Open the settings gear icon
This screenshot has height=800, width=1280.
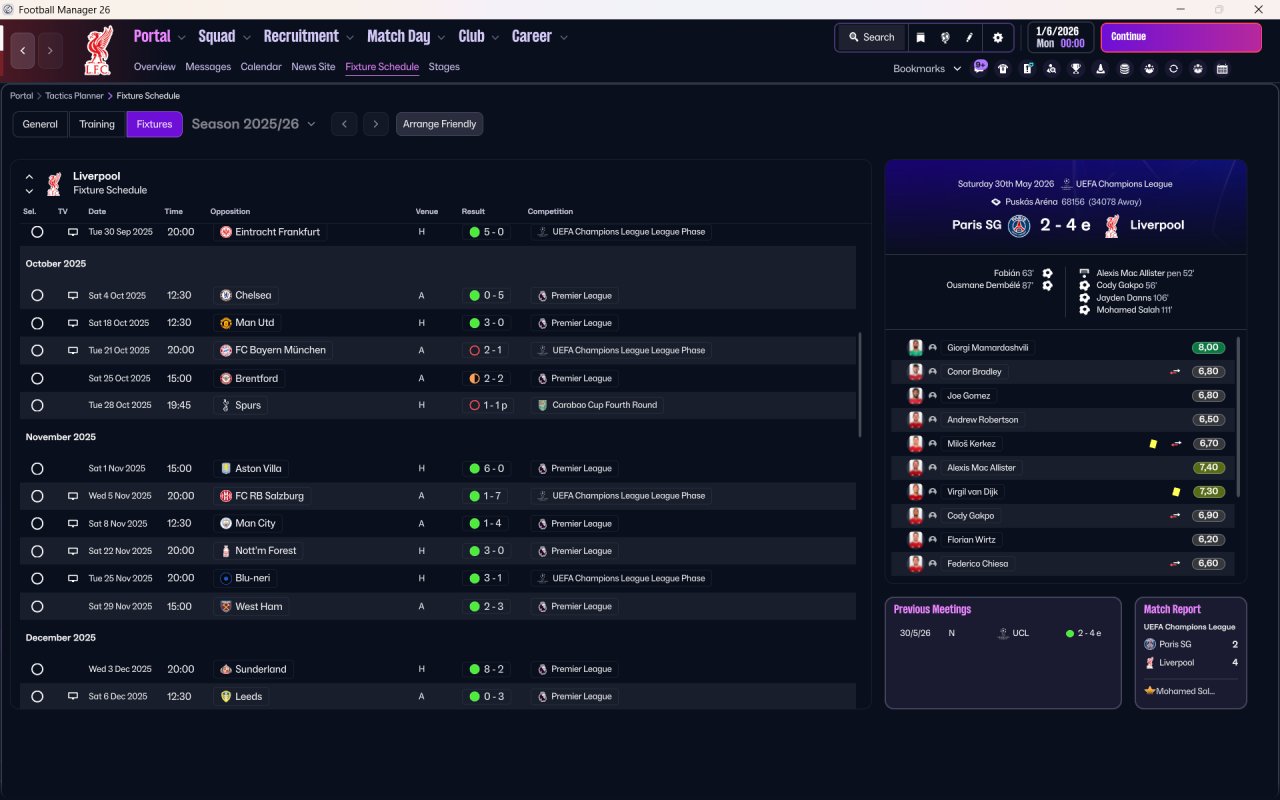pos(997,37)
